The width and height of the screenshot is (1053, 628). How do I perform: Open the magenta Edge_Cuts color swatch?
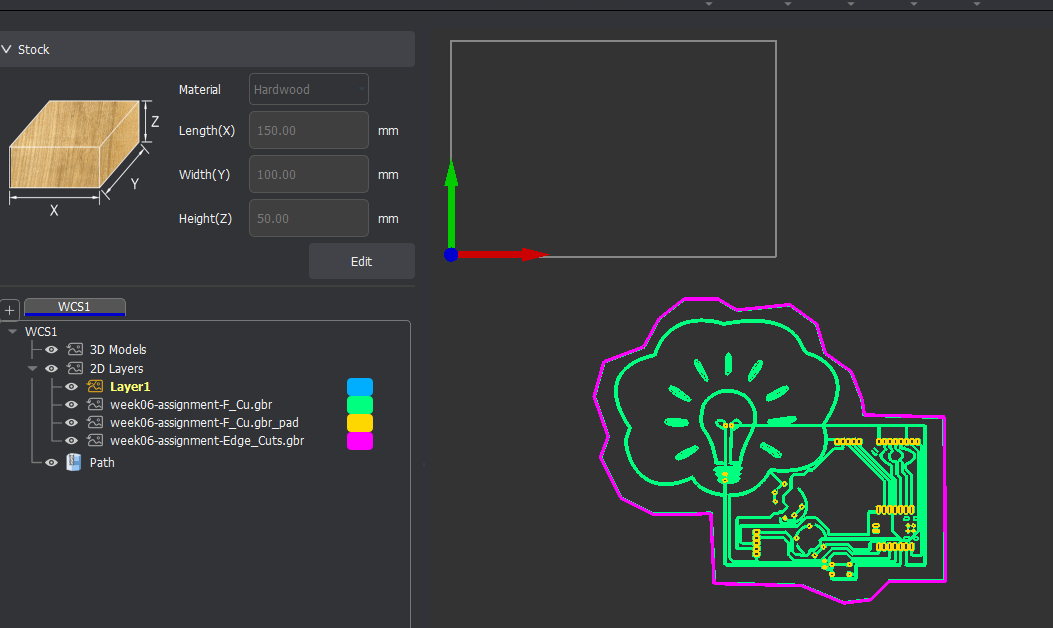(360, 441)
